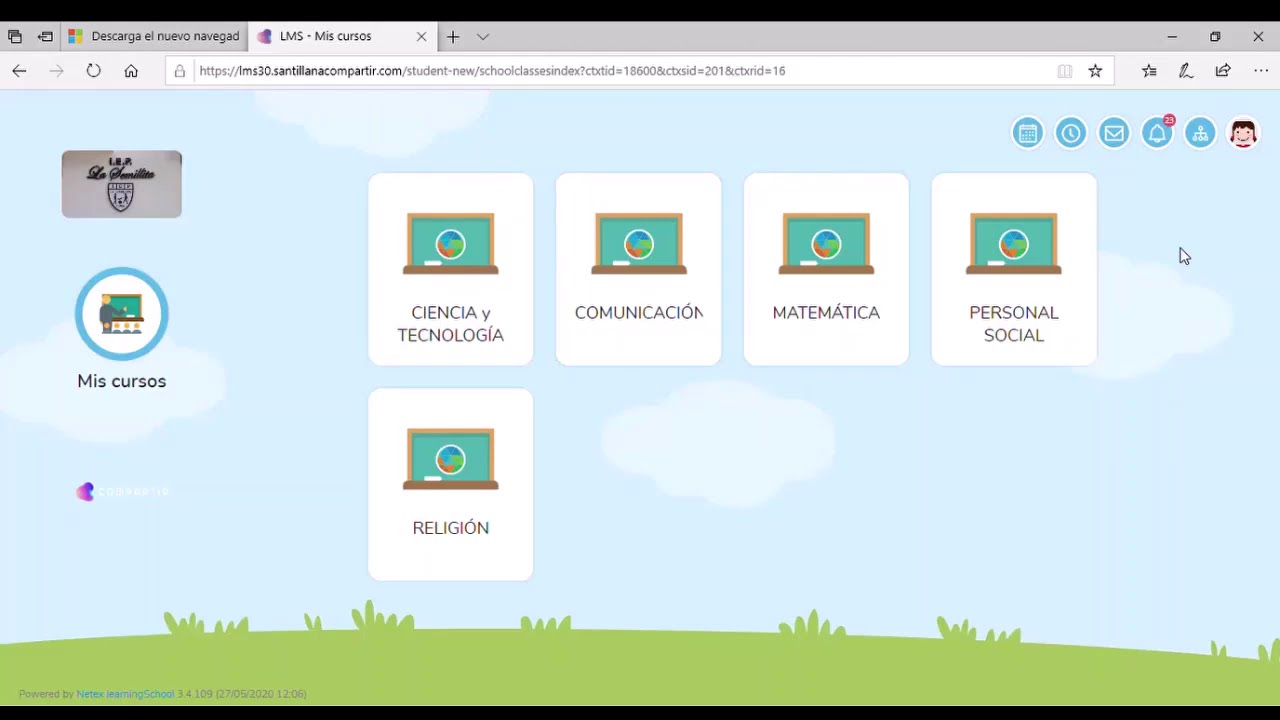Go forward in browser history

pyautogui.click(x=56, y=71)
